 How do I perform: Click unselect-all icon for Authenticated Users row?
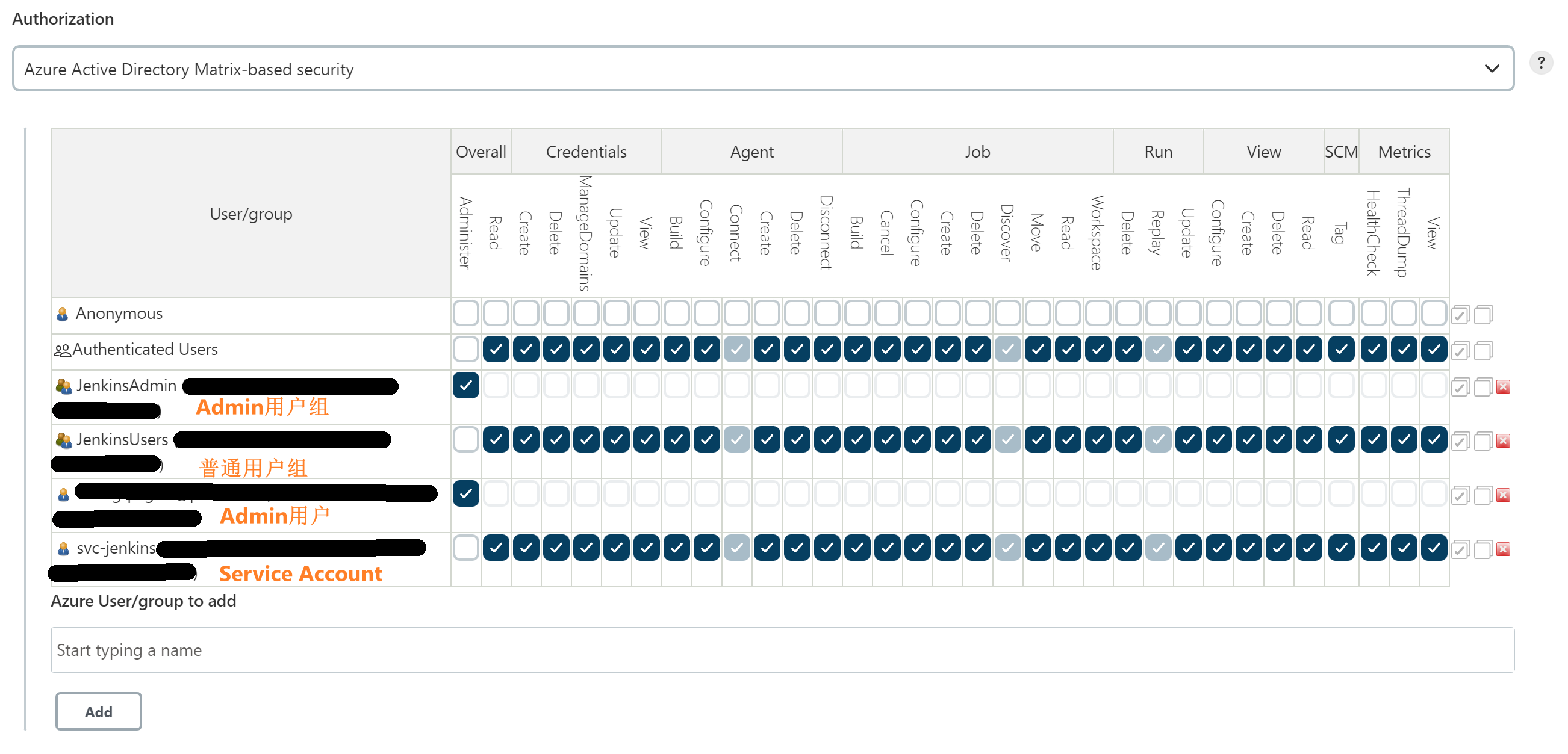click(1483, 350)
